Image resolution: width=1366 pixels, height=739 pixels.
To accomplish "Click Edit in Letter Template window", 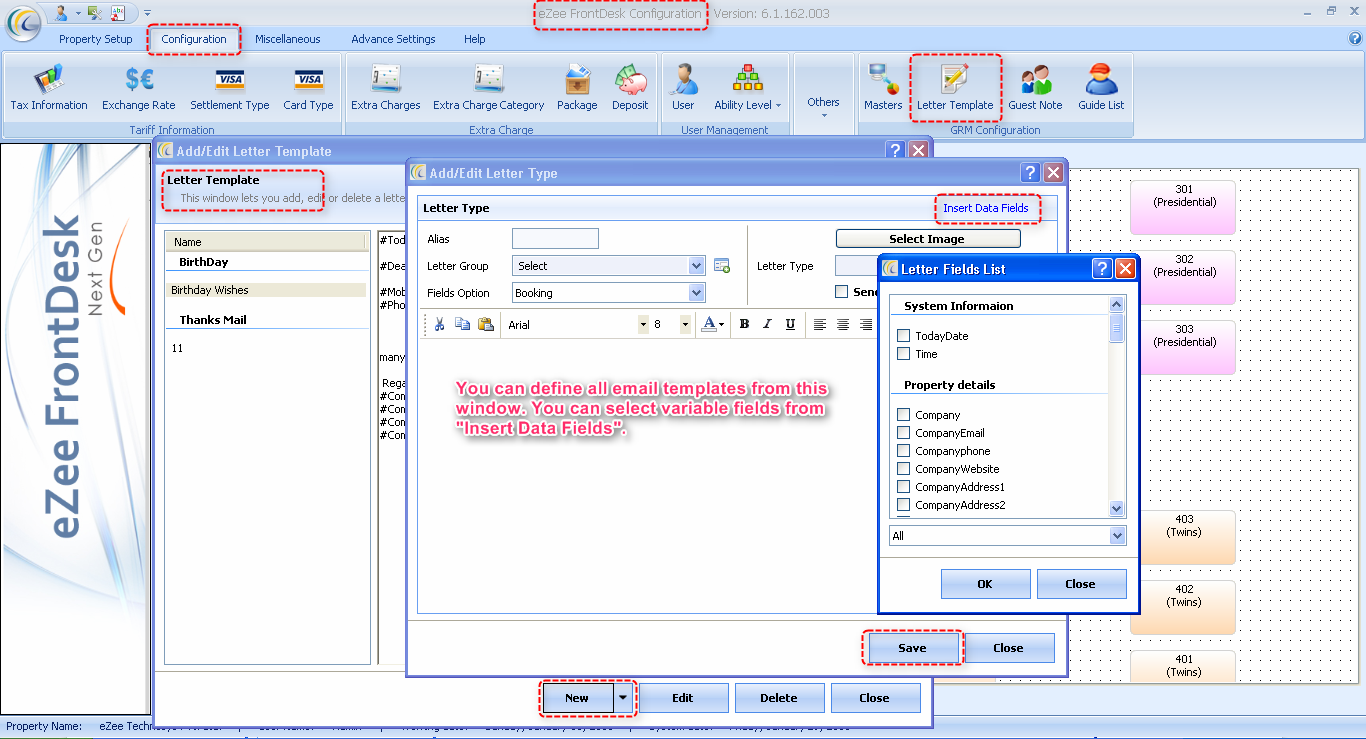I will coord(682,698).
